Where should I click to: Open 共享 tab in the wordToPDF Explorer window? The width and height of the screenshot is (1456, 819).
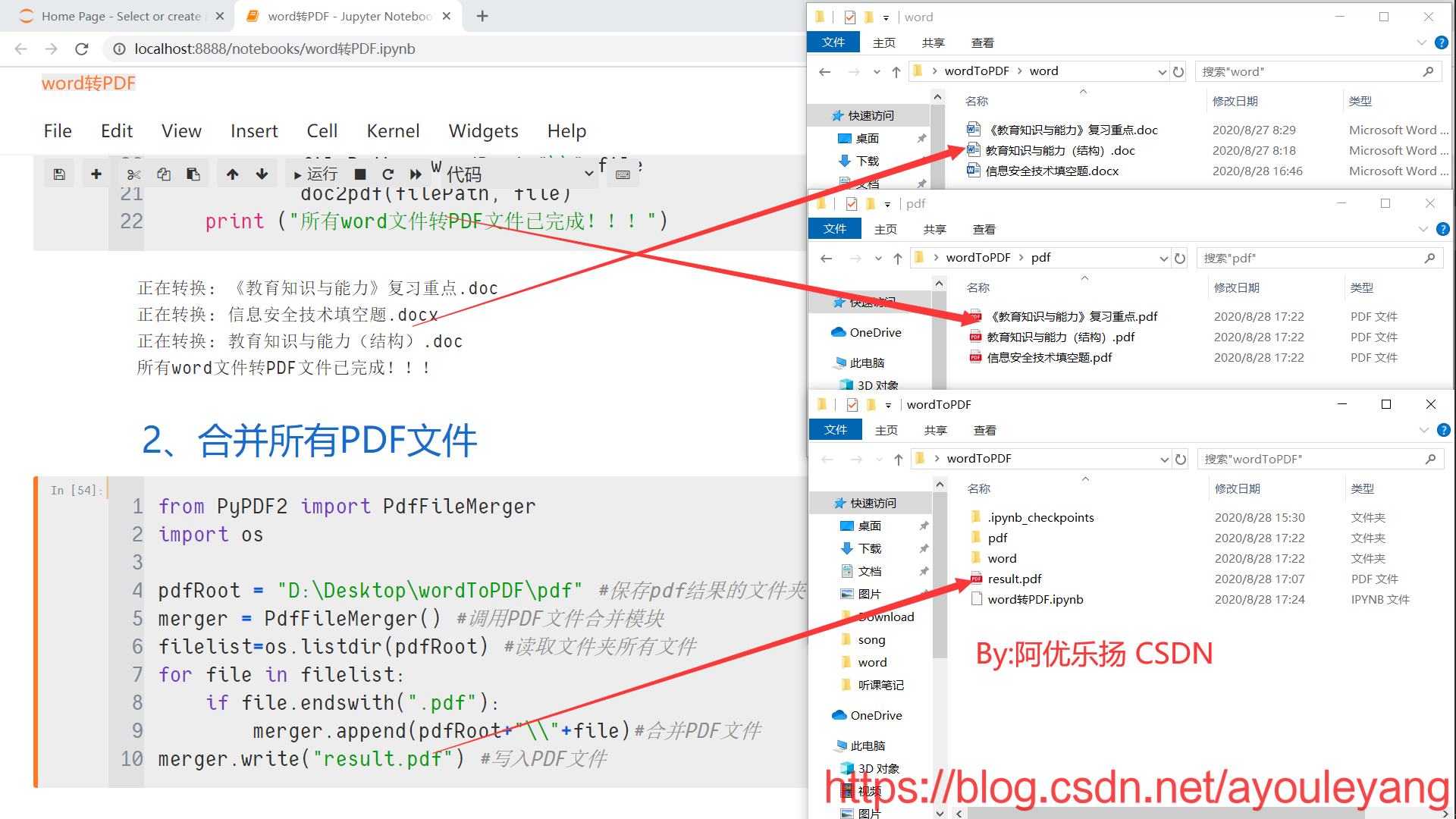point(936,431)
